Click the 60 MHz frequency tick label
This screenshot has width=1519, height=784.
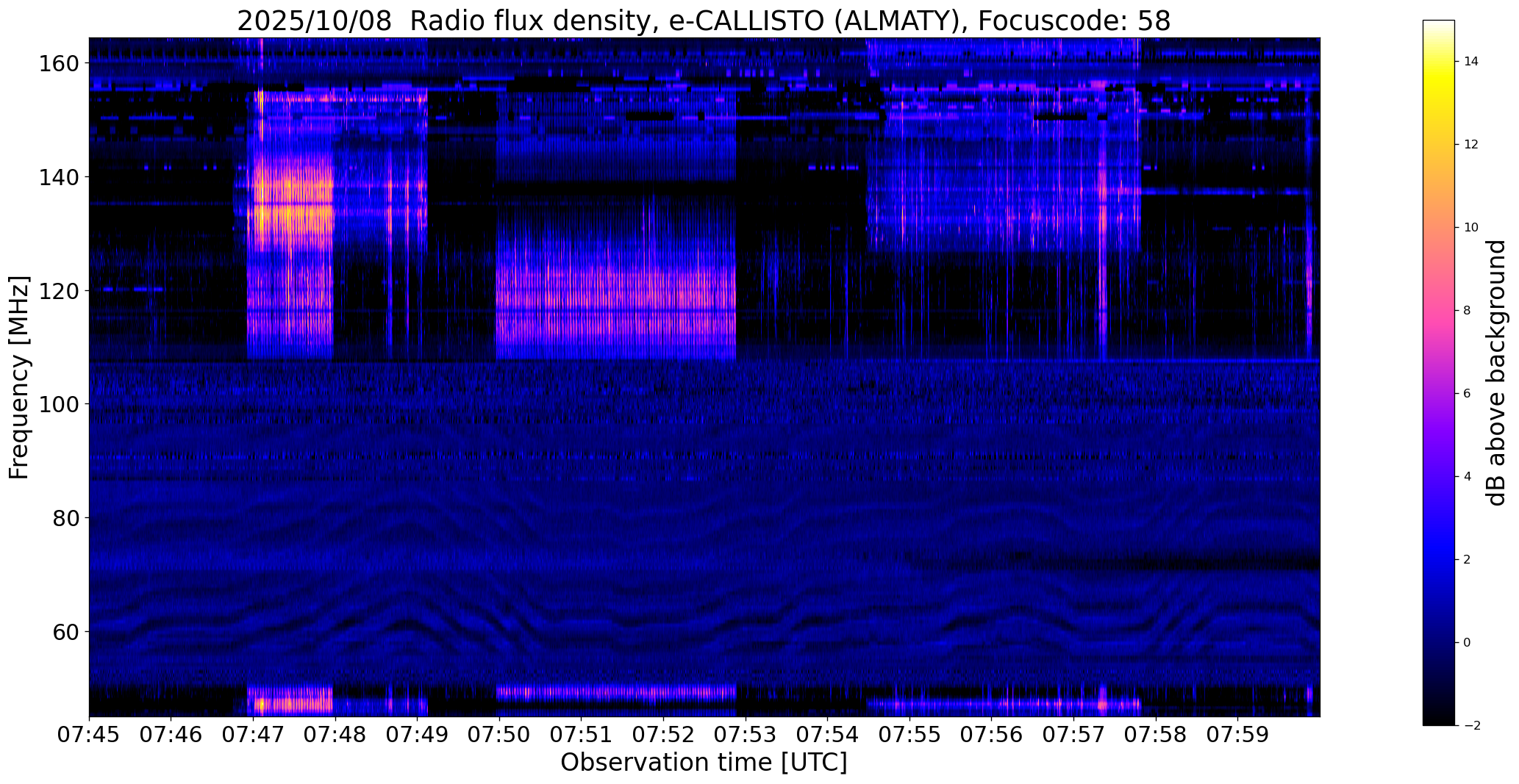[65, 631]
